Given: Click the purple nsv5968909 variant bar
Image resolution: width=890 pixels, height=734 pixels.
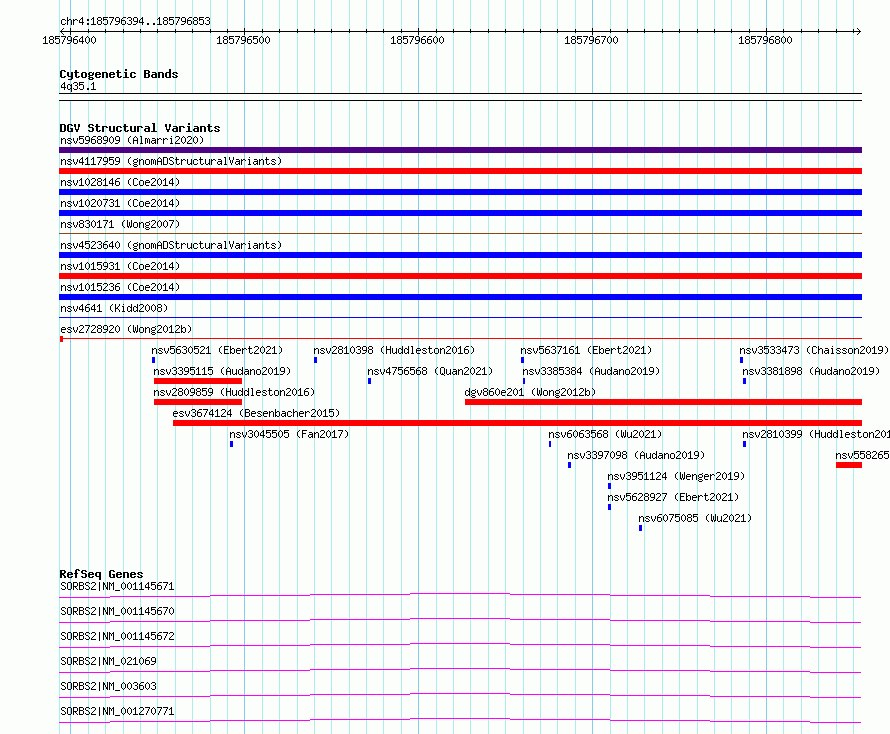Looking at the screenshot, I should pyautogui.click(x=460, y=150).
